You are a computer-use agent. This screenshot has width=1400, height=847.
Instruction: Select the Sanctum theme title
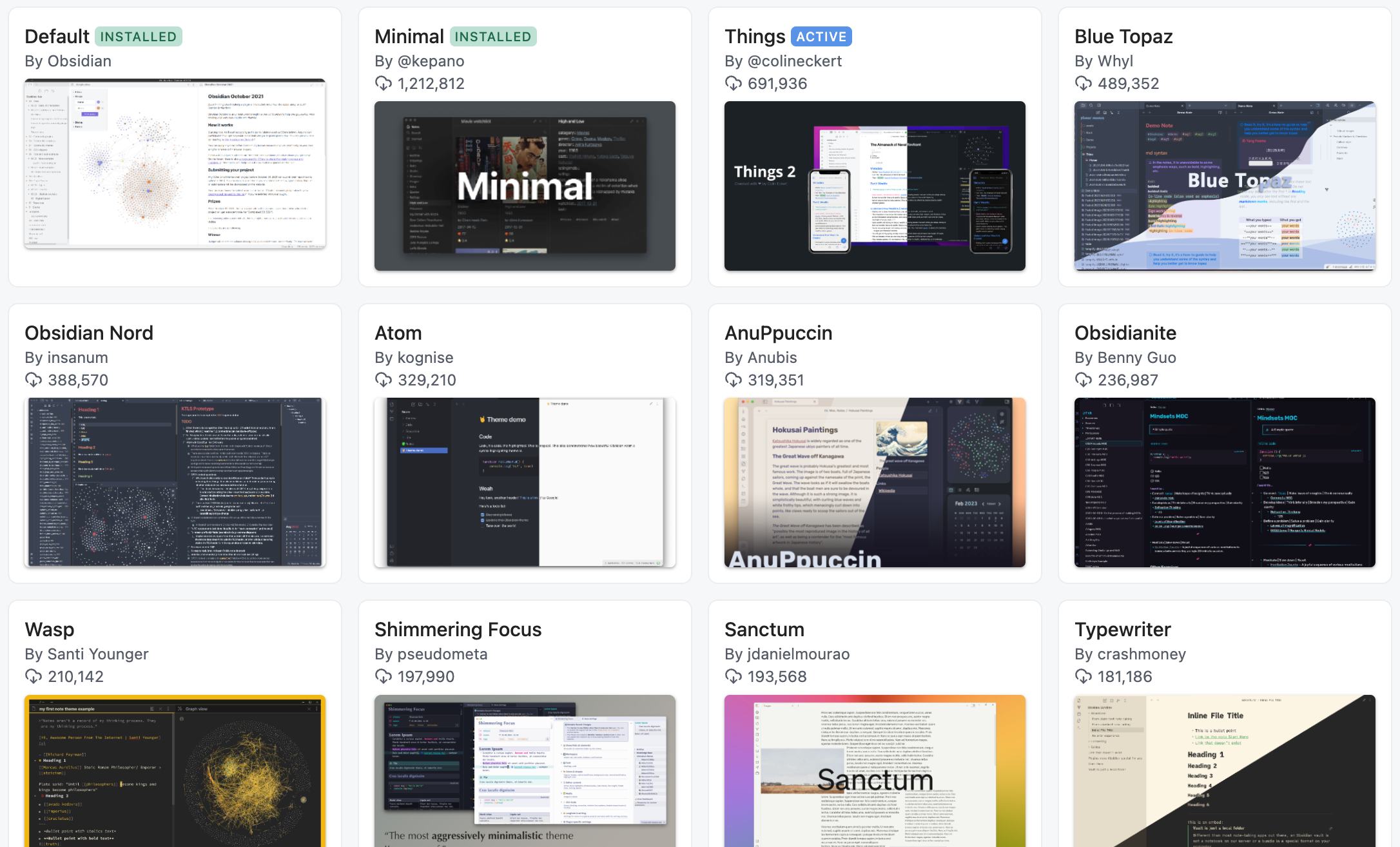(x=764, y=630)
